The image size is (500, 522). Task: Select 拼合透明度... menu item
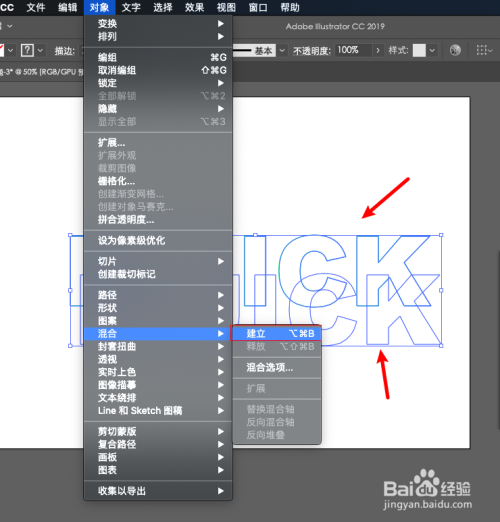click(x=158, y=220)
